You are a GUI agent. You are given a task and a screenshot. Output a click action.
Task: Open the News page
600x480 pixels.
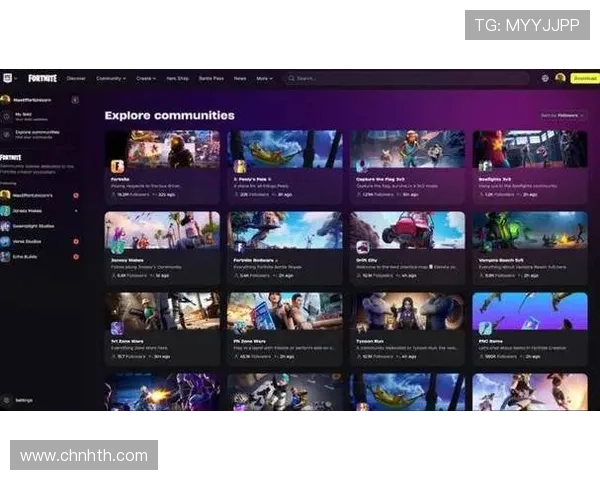pos(240,78)
